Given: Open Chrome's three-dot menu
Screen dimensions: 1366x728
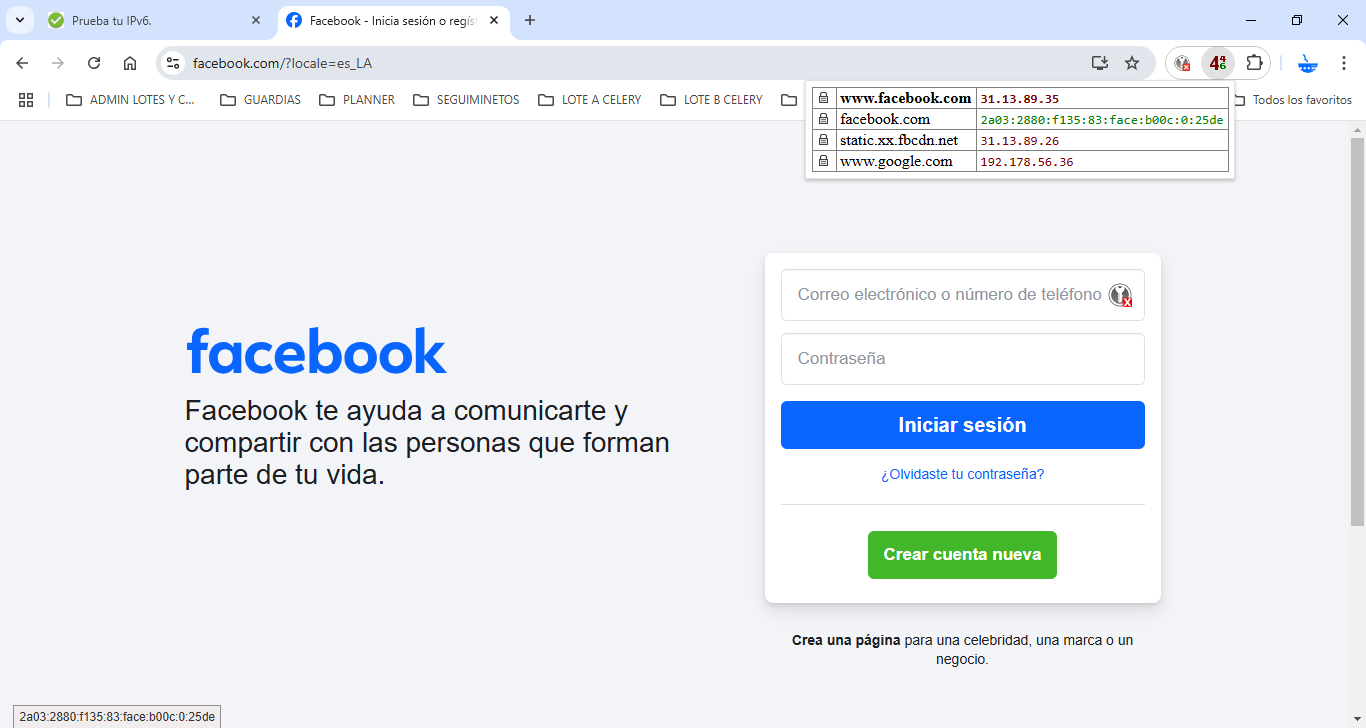Looking at the screenshot, I should pyautogui.click(x=1344, y=63).
